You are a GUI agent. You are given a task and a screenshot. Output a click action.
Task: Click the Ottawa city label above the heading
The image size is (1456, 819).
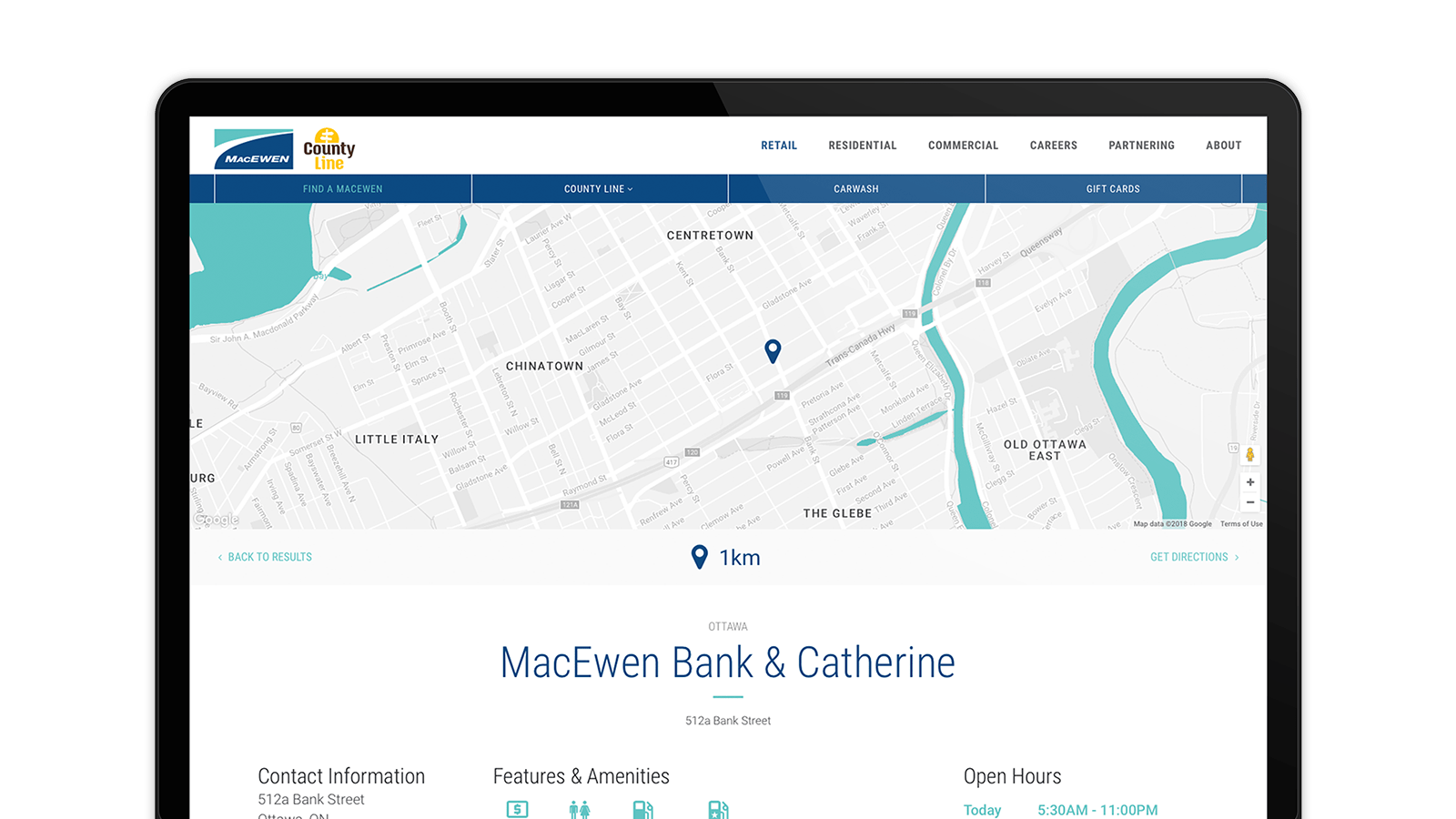coord(728,627)
